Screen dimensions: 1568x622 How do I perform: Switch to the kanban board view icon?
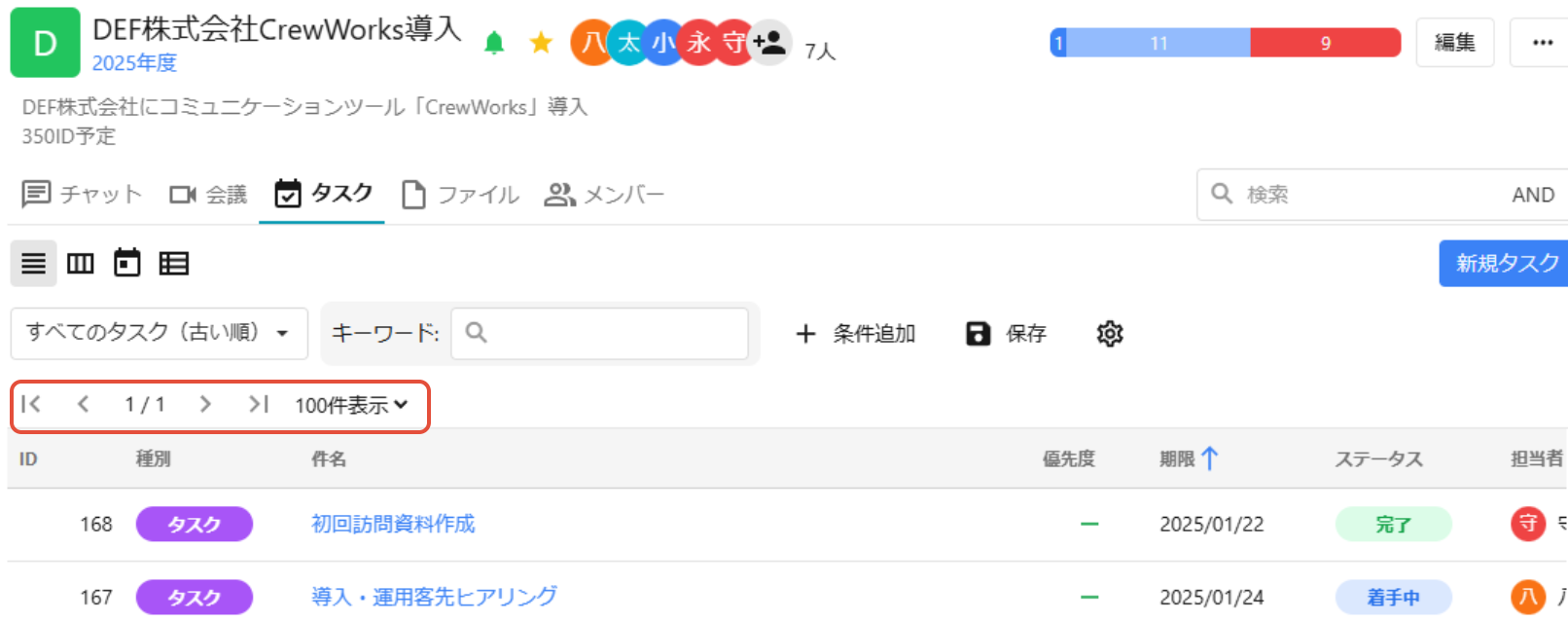(x=81, y=264)
